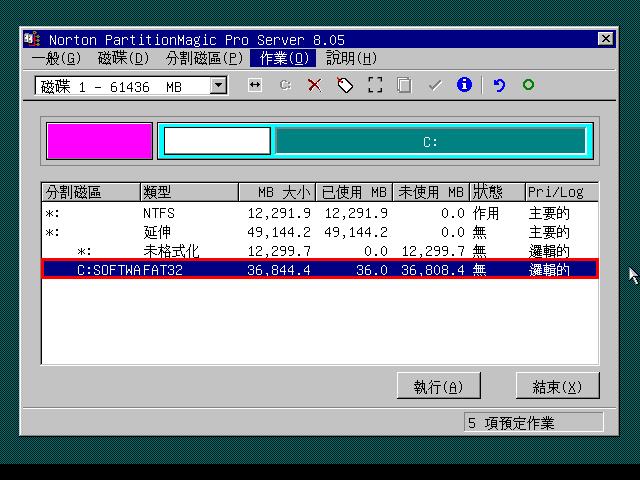
Task: Click the copy partition toolbar icon
Action: pos(404,85)
